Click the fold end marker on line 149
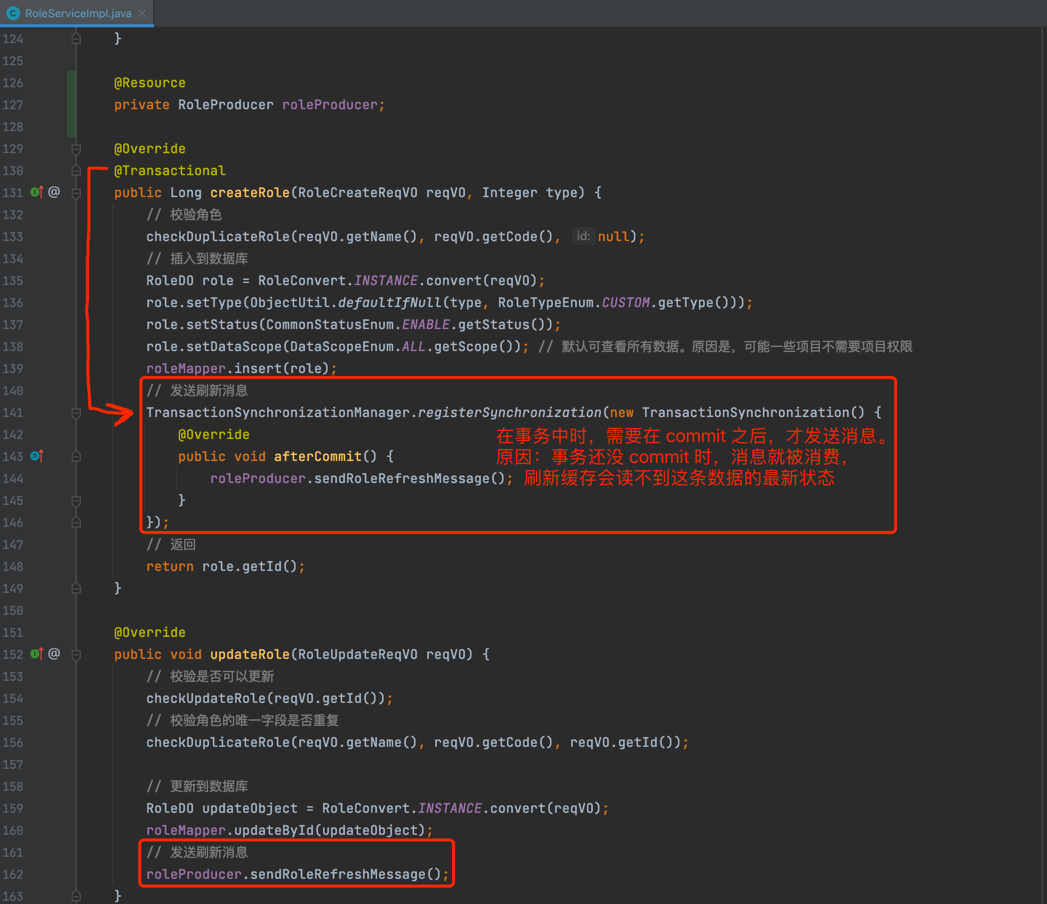Viewport: 1047px width, 904px height. 76,588
